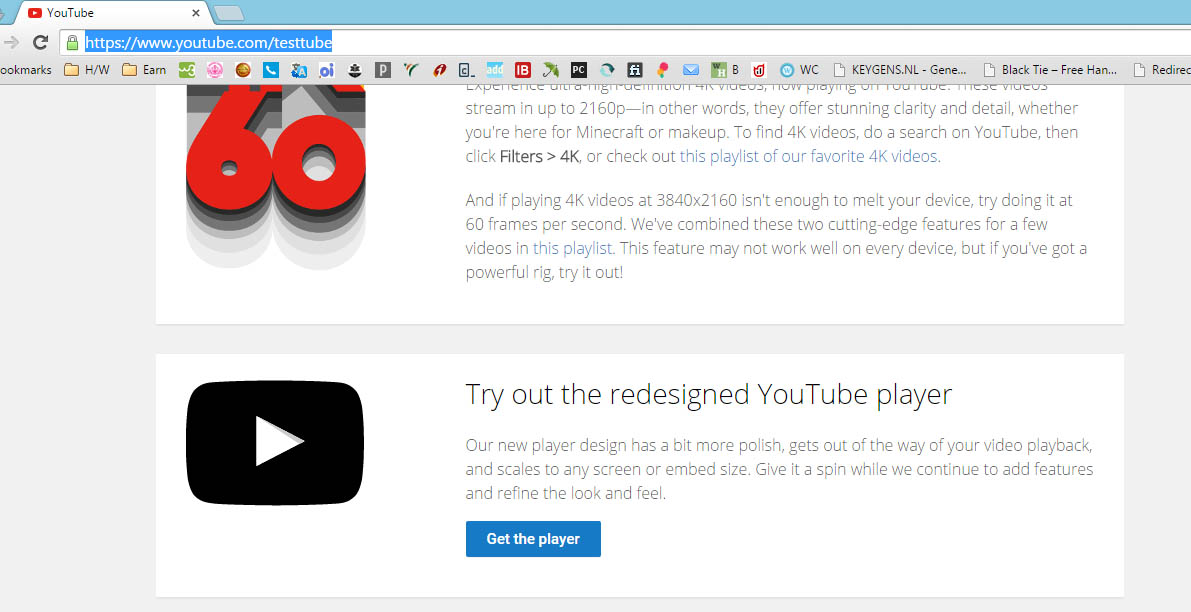
Task: Open the blue phone bookmark icon
Action: point(271,70)
